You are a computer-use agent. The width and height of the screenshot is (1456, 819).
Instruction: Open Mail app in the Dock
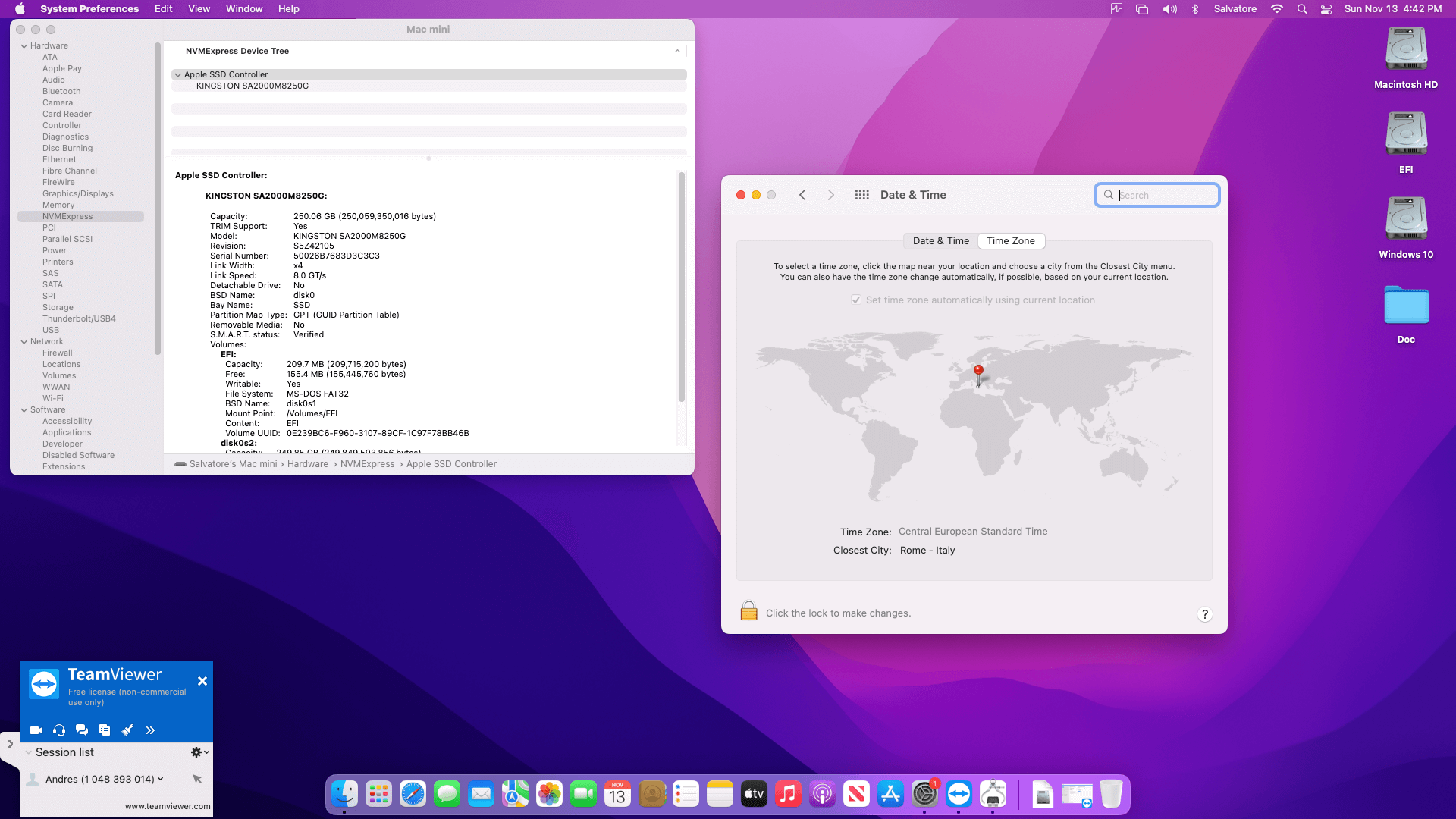[481, 794]
